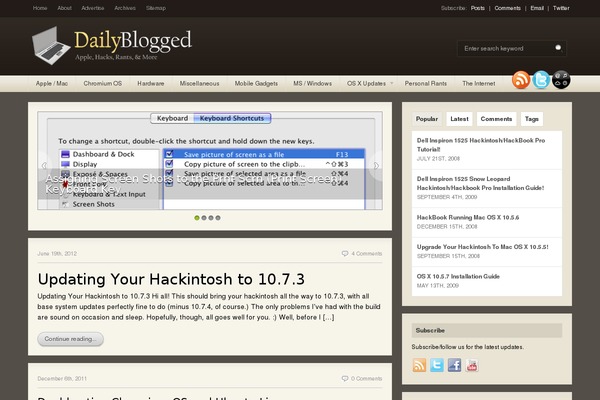Click the slider next arrow

(376, 165)
